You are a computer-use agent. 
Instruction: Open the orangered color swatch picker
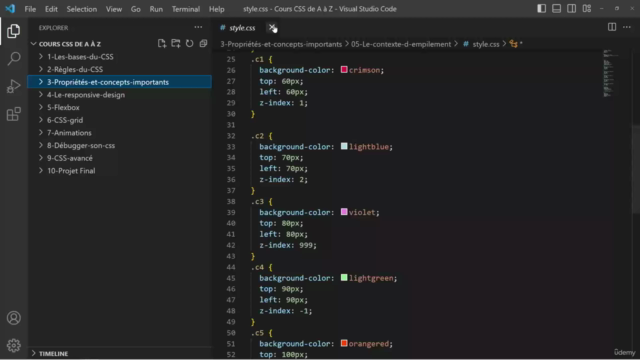tap(344, 343)
